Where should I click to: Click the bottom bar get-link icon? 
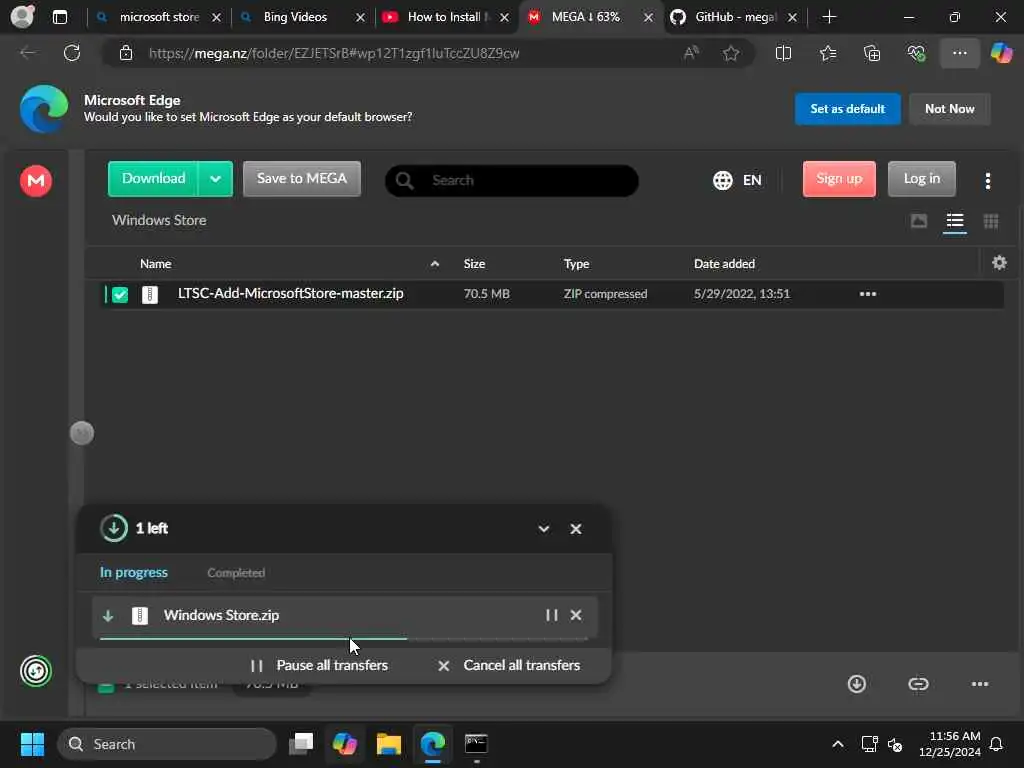pyautogui.click(x=918, y=684)
